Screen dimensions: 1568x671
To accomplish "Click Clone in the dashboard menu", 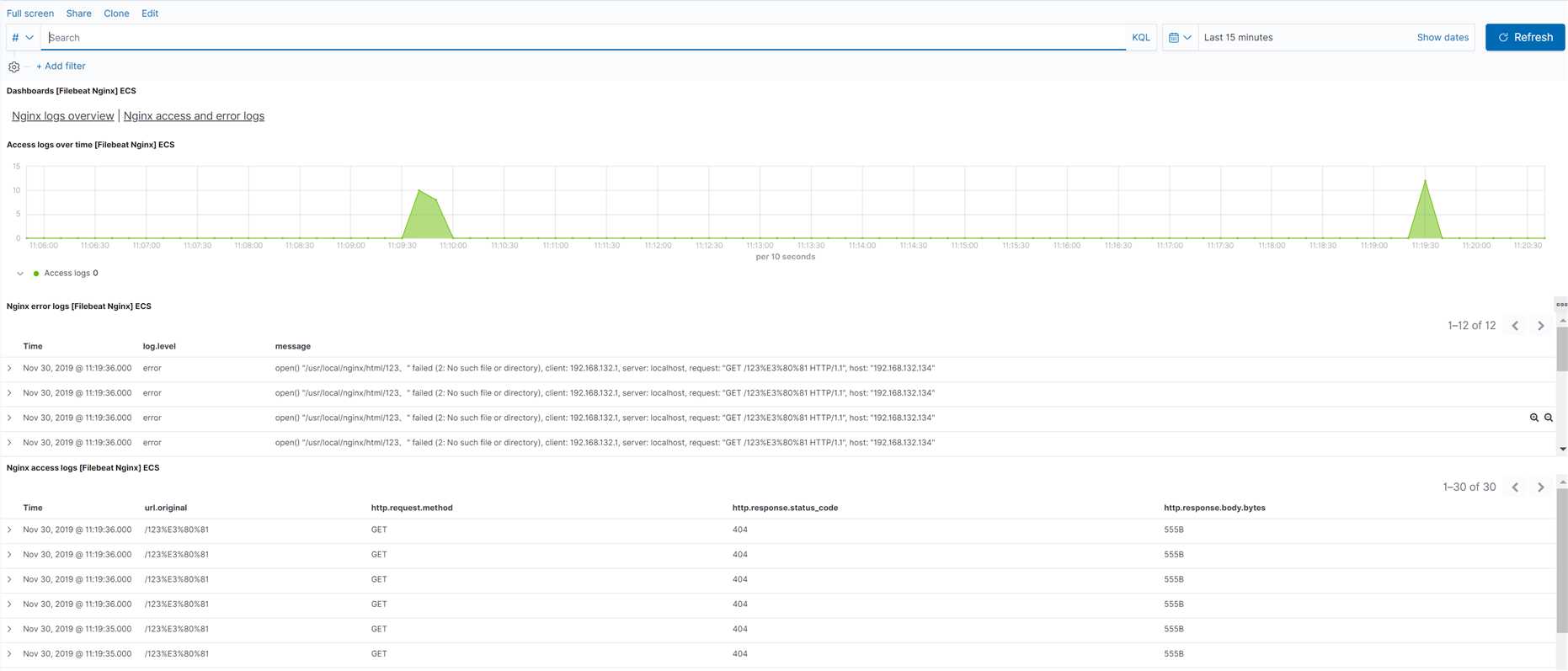I will (x=116, y=13).
